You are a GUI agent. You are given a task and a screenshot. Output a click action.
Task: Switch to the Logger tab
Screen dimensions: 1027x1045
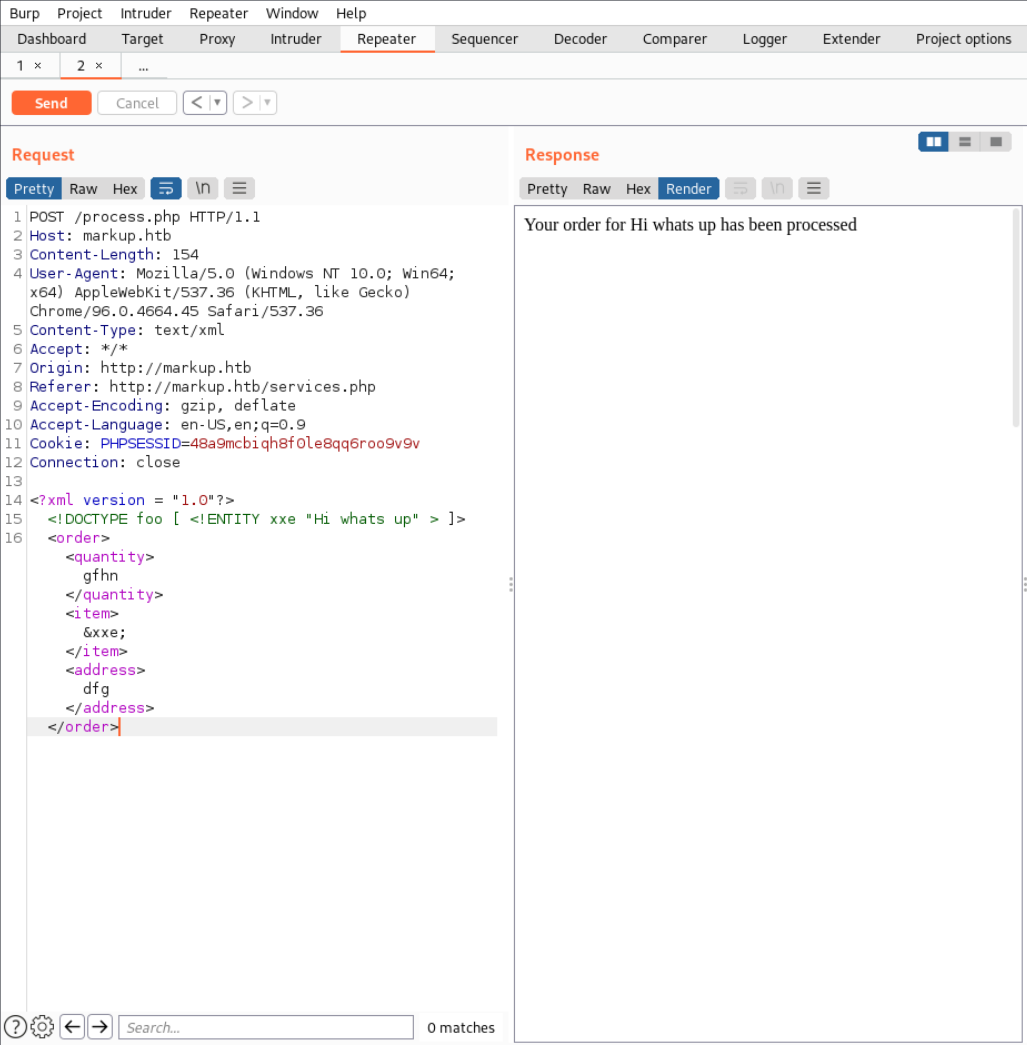click(765, 39)
